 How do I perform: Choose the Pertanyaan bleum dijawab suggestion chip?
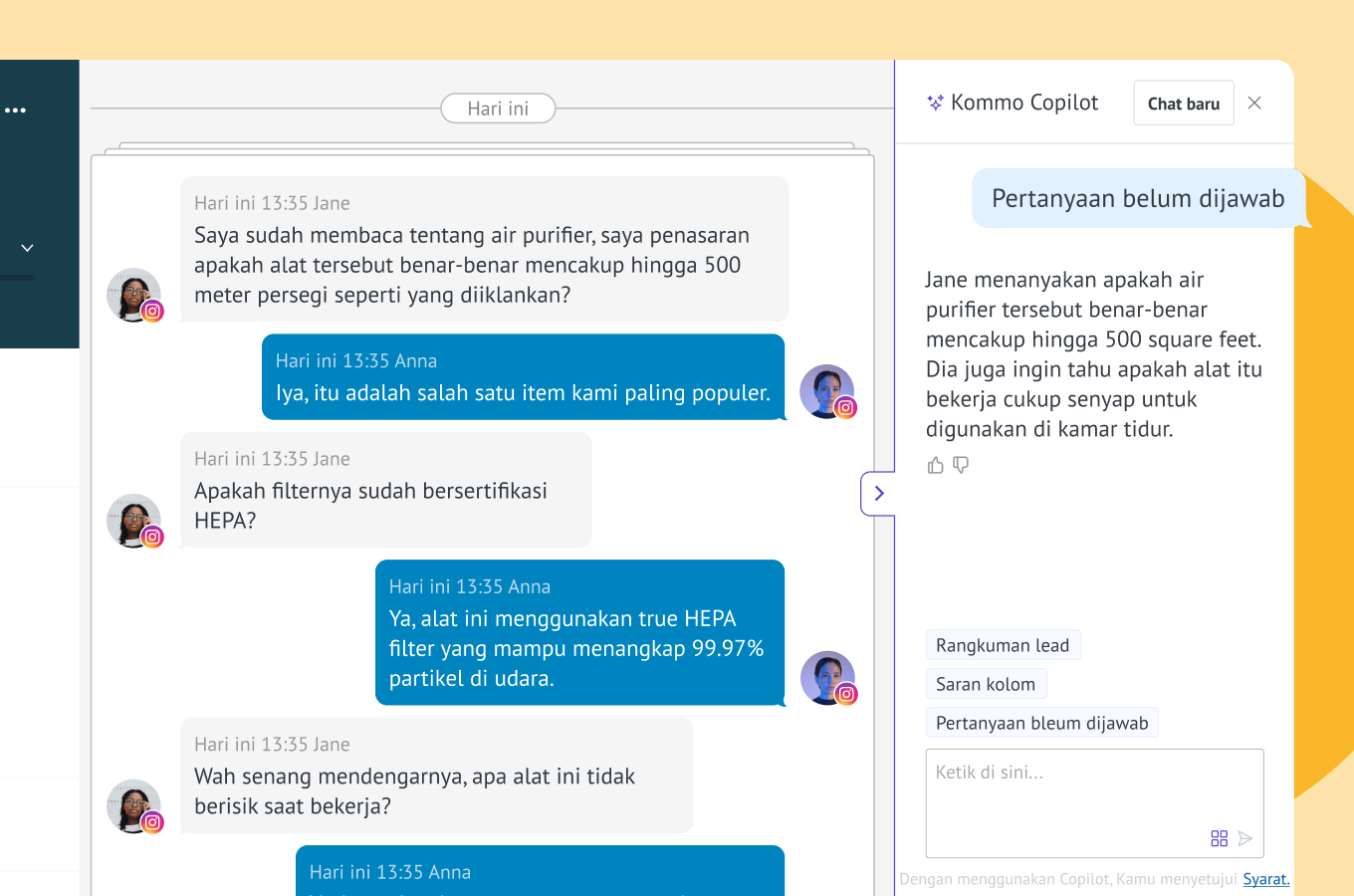click(x=1041, y=723)
